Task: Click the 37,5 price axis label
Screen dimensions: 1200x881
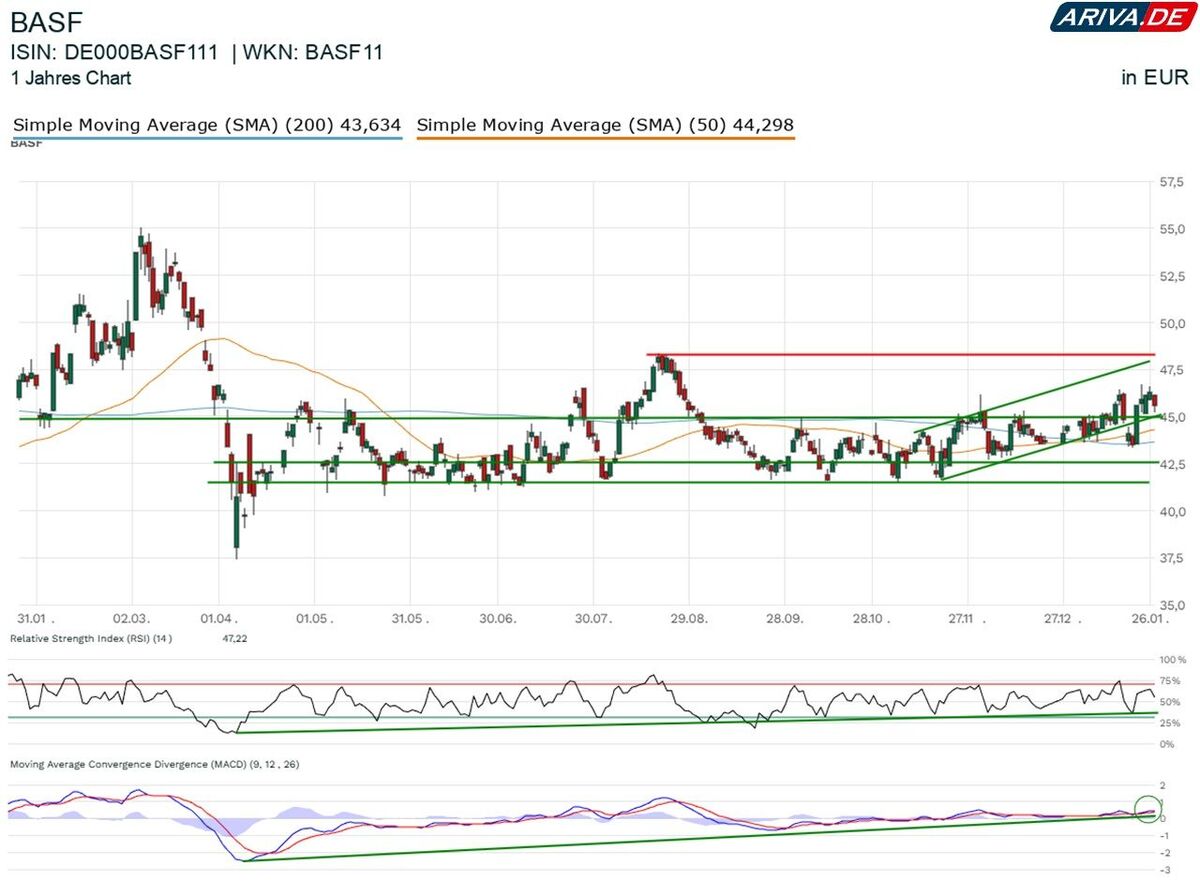Action: click(1171, 558)
